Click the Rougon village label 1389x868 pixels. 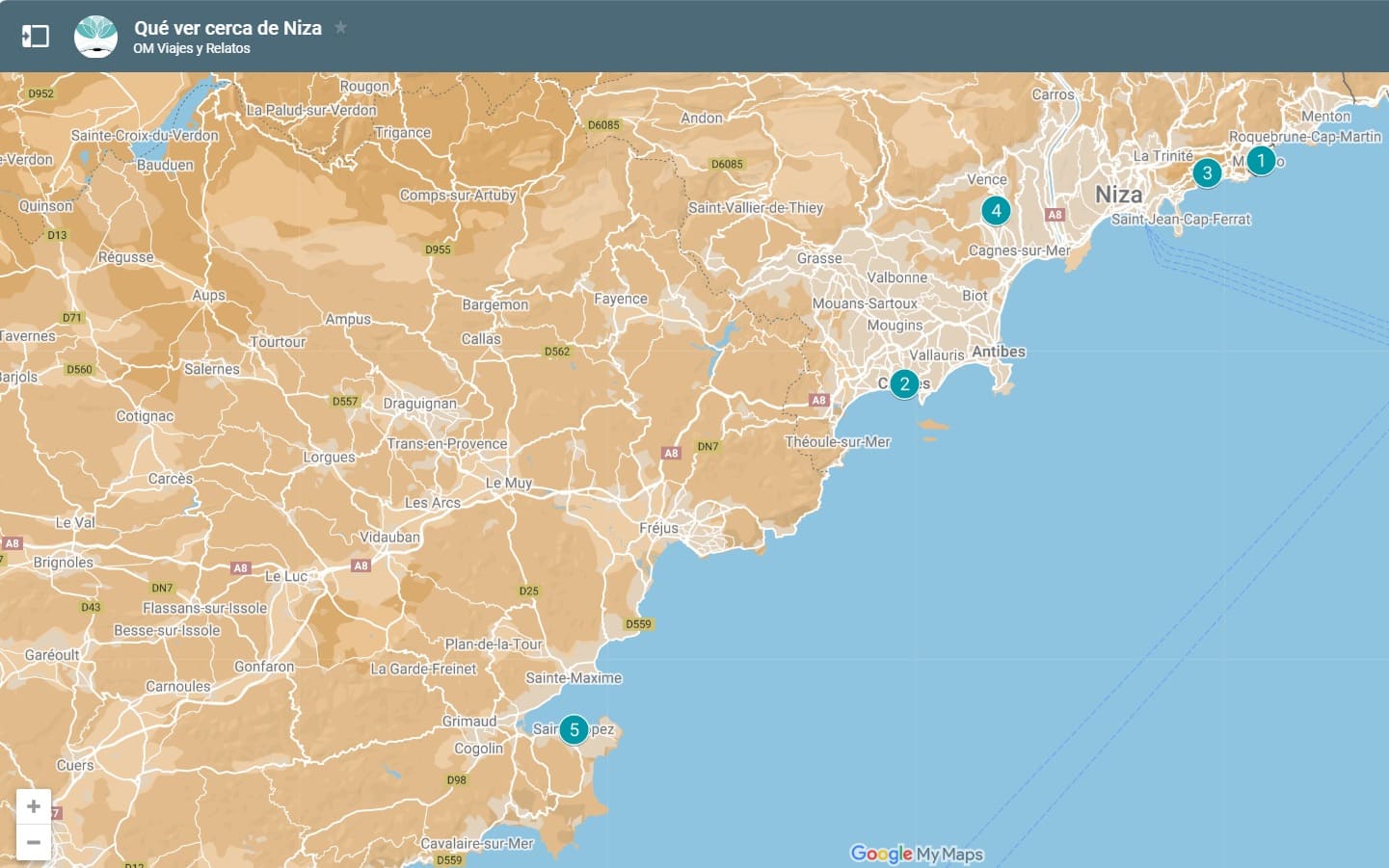pos(364,87)
